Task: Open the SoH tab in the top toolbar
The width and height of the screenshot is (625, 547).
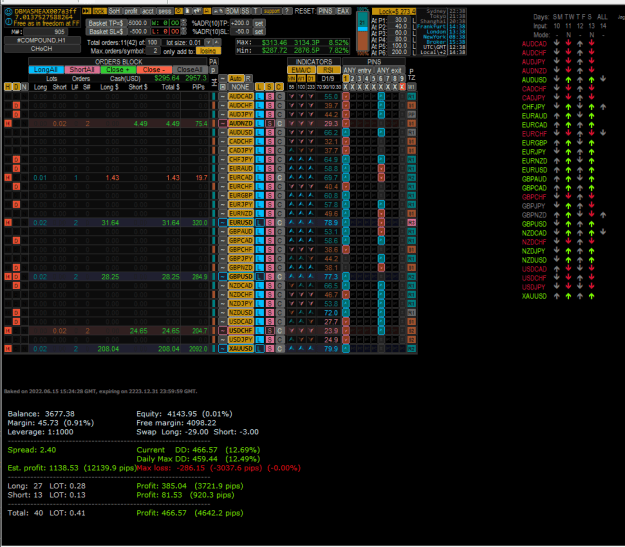Action: click(x=114, y=11)
